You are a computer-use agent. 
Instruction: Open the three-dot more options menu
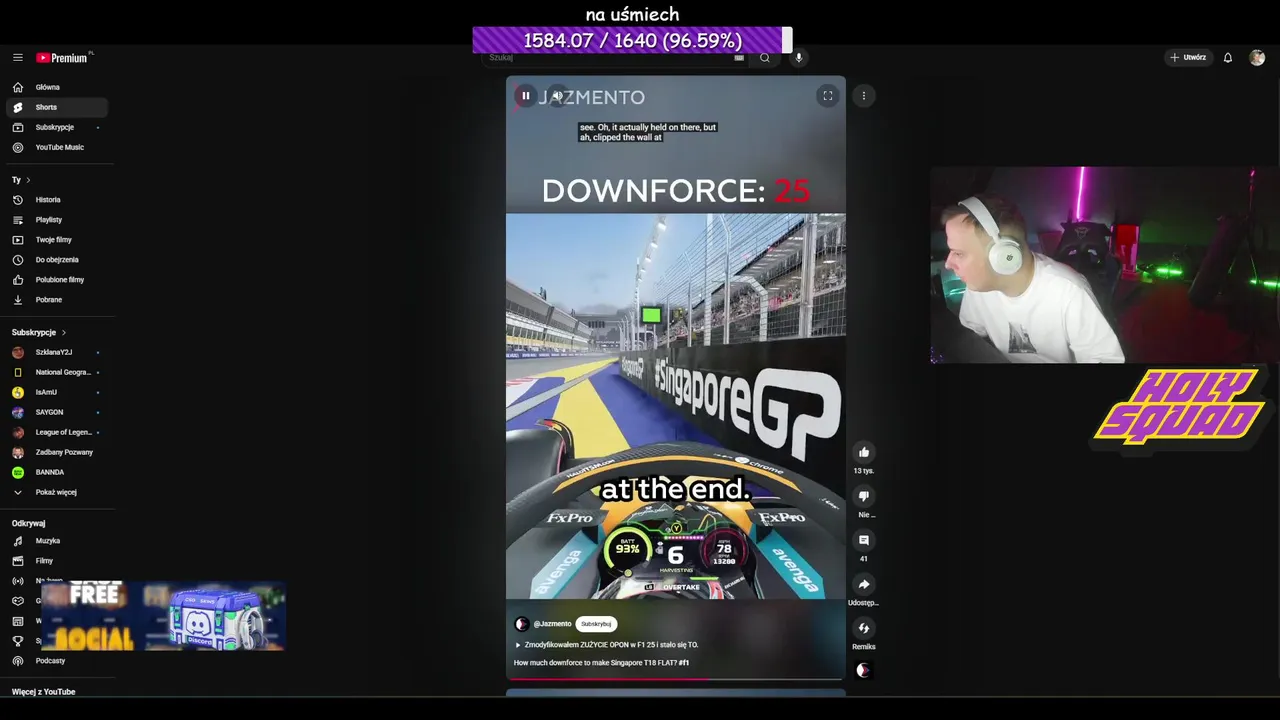(864, 96)
